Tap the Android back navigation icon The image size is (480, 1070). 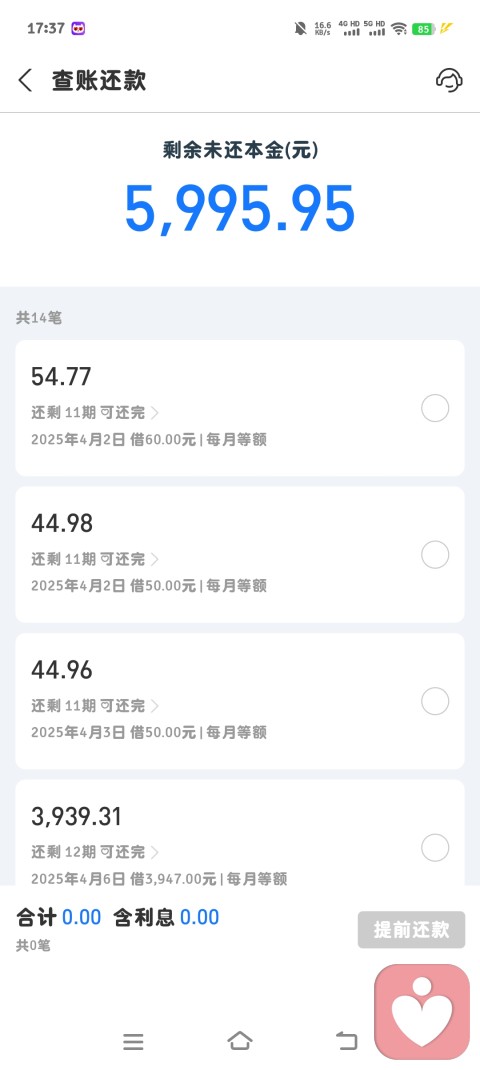347,1041
